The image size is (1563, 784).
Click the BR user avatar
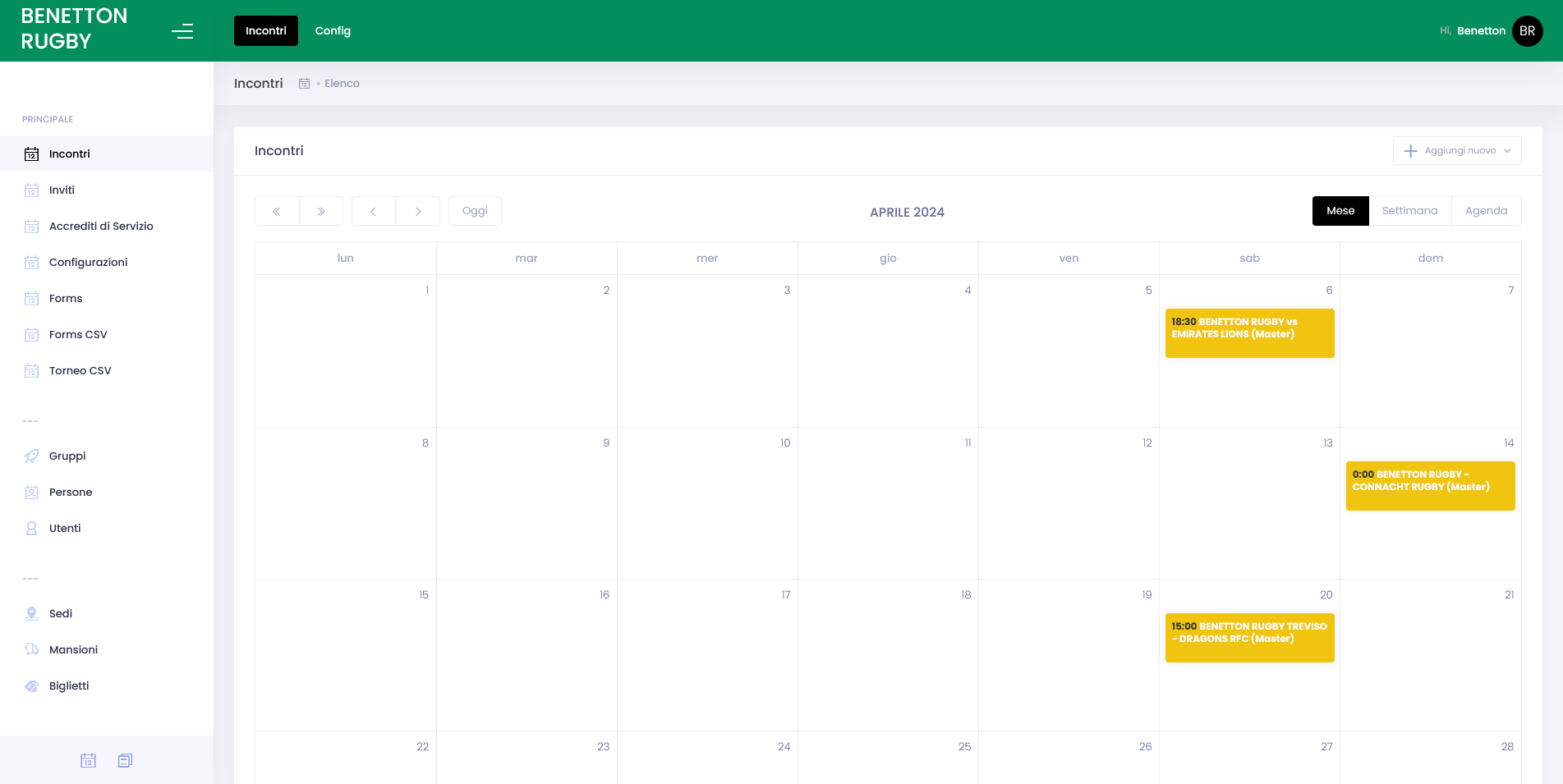coord(1527,31)
